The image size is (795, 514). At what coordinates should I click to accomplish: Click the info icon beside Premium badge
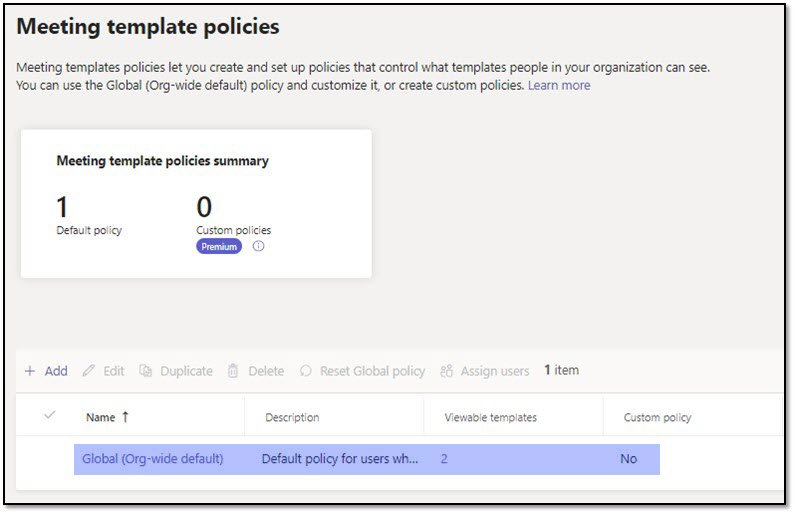pos(259,247)
